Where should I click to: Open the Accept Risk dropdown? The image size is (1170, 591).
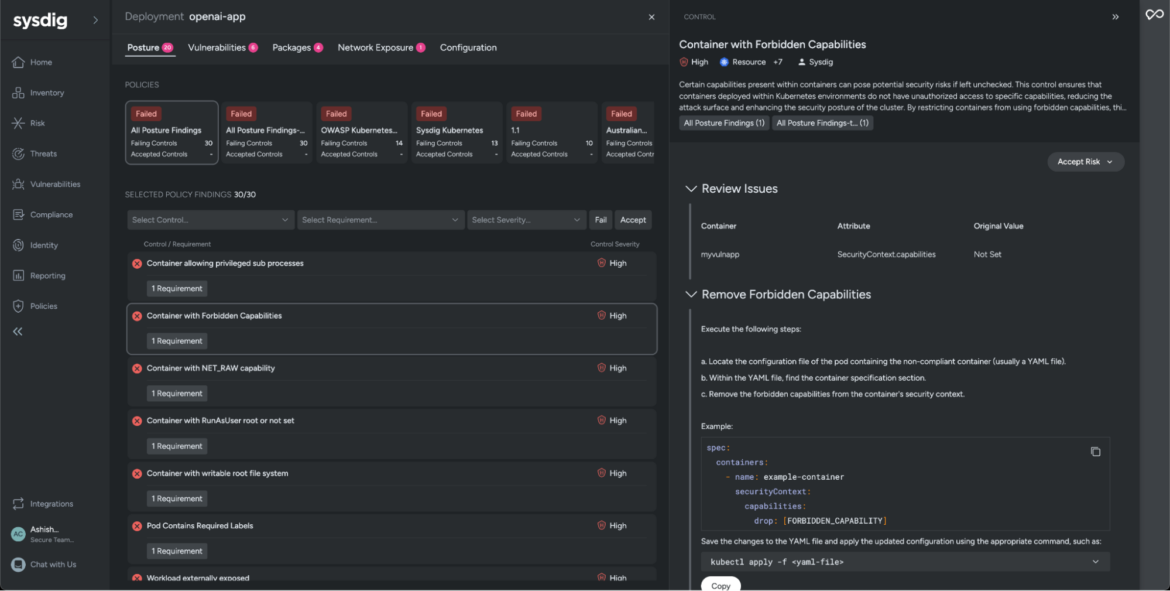pos(1086,162)
